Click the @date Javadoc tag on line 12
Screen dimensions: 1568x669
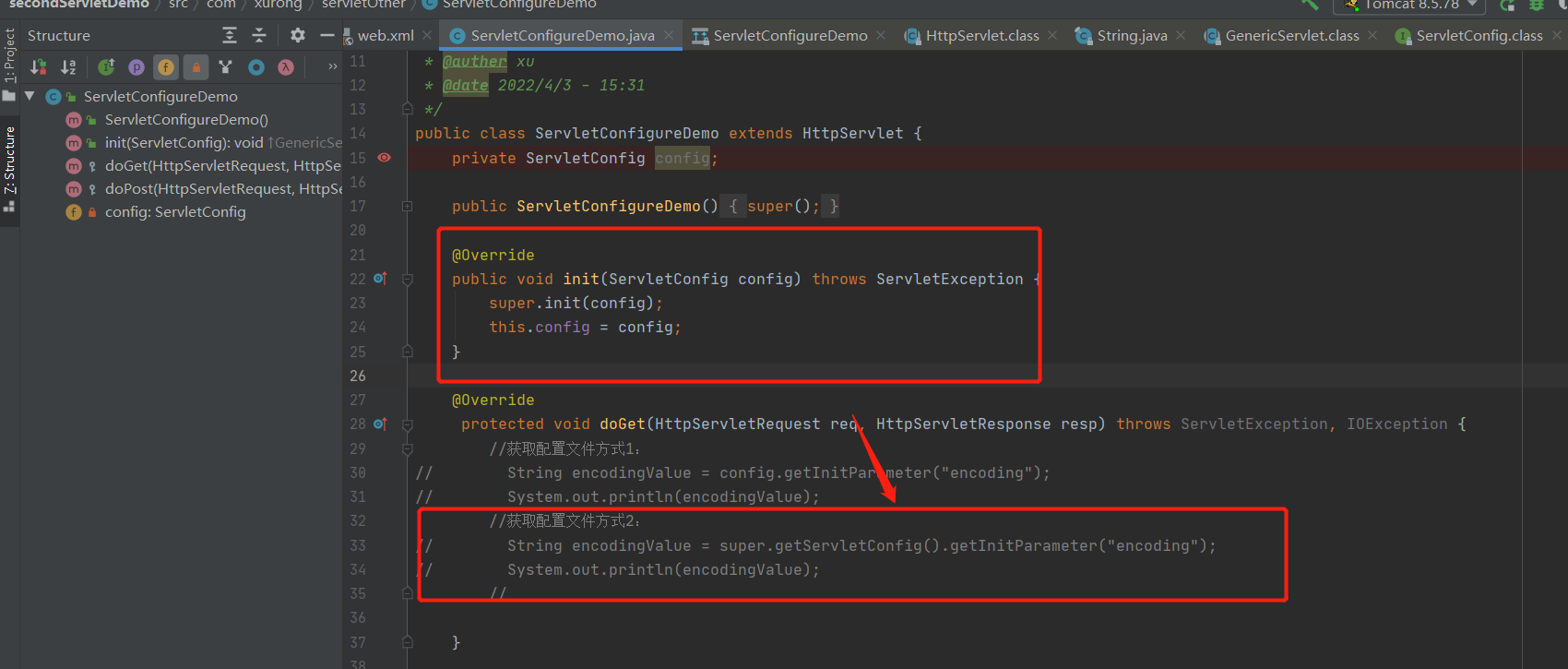[466, 85]
